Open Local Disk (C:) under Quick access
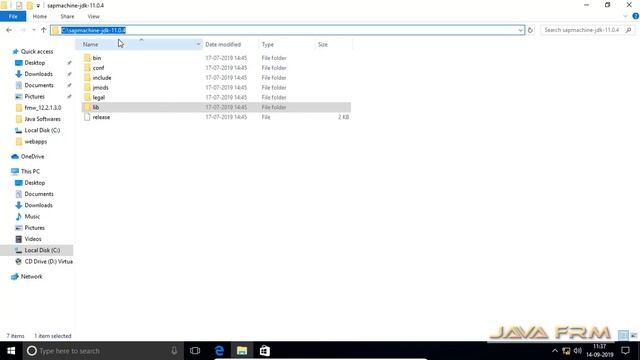 pyautogui.click(x=42, y=130)
